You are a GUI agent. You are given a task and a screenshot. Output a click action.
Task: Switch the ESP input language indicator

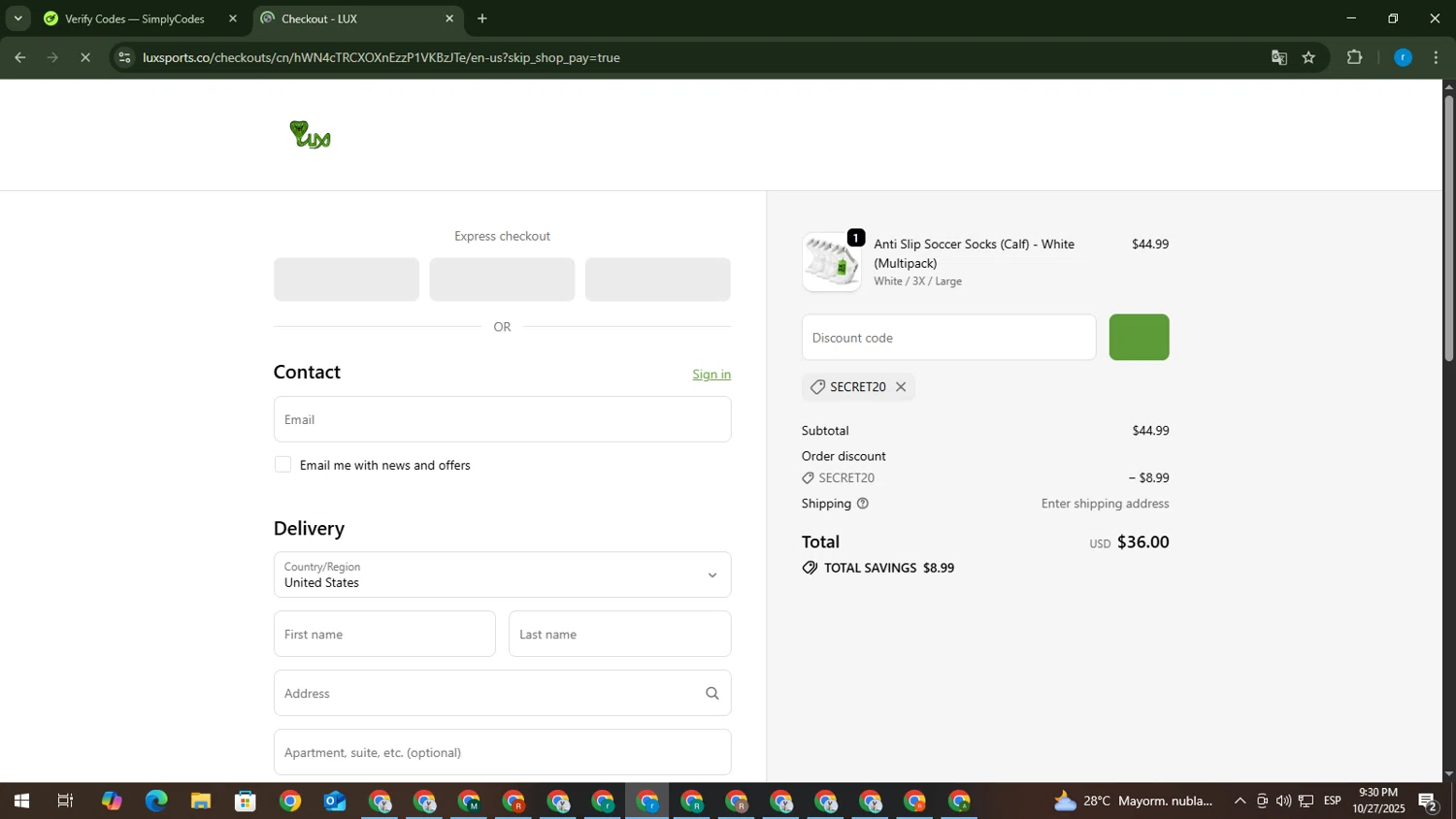1332,802
